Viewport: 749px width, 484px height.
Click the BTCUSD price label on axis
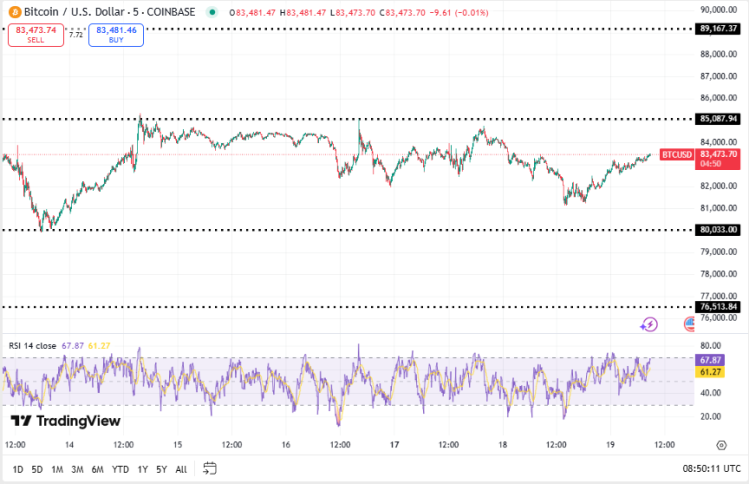click(x=676, y=154)
